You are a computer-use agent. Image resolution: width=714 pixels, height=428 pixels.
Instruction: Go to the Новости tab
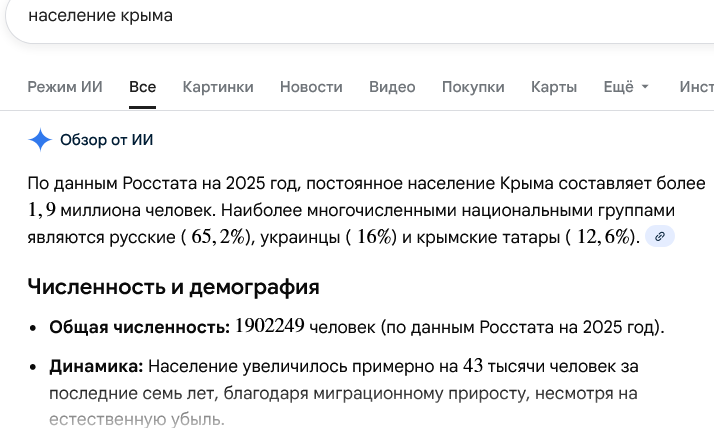pos(311,87)
